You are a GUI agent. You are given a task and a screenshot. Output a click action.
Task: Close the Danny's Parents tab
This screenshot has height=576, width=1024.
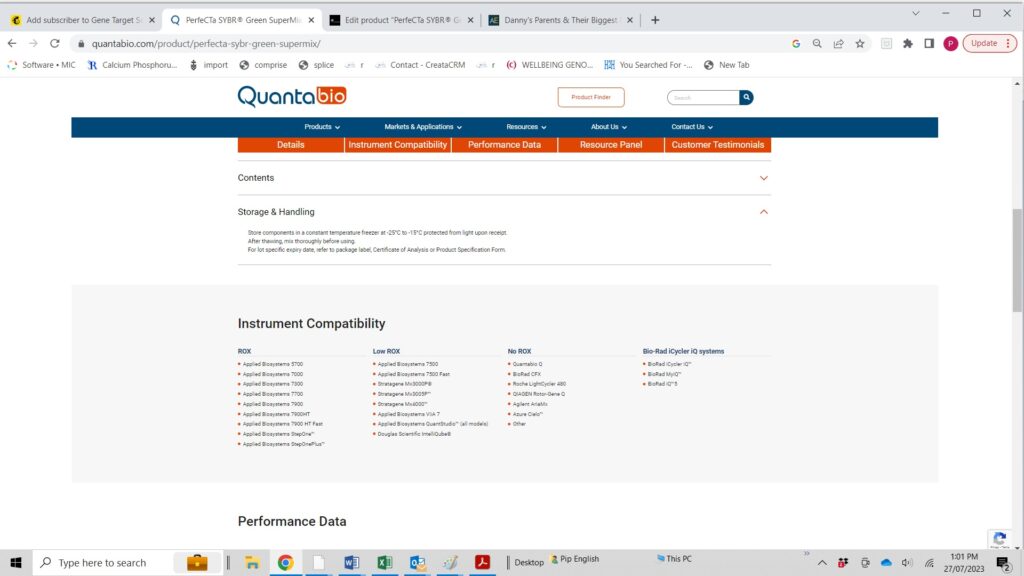pyautogui.click(x=630, y=20)
